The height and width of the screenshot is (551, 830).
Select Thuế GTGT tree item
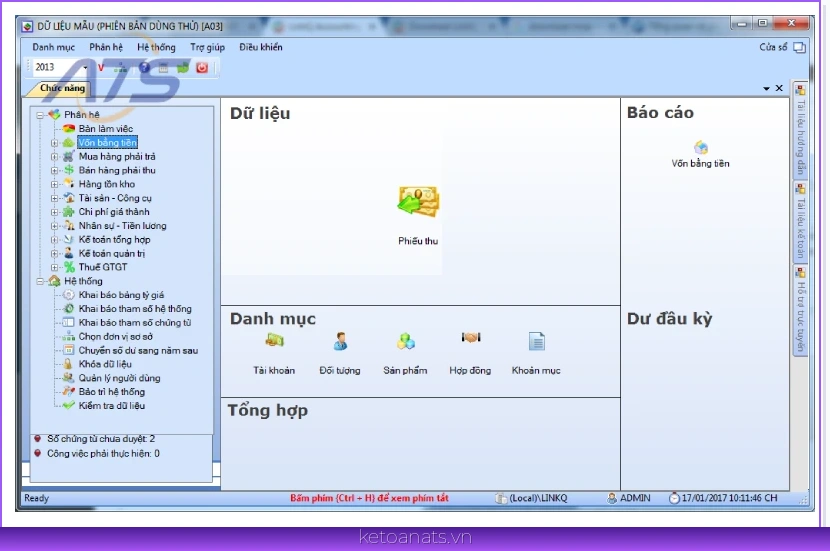[103, 267]
